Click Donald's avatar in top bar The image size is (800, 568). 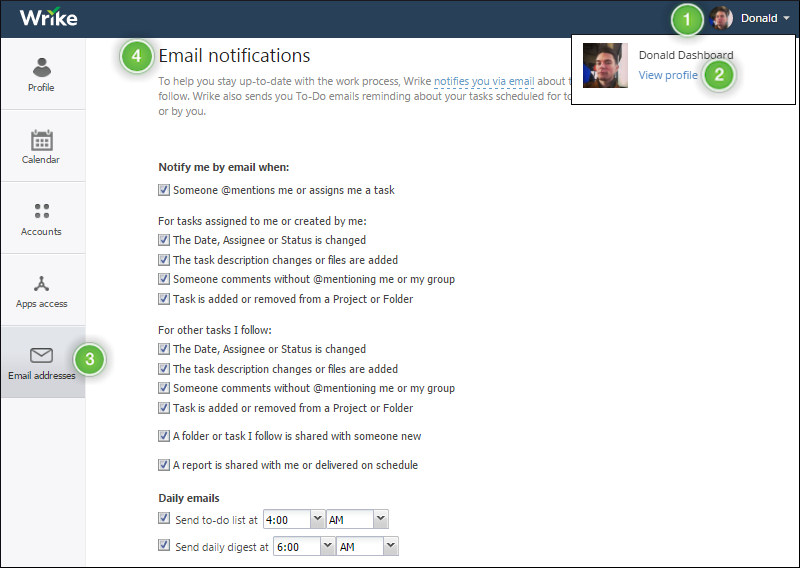(721, 18)
